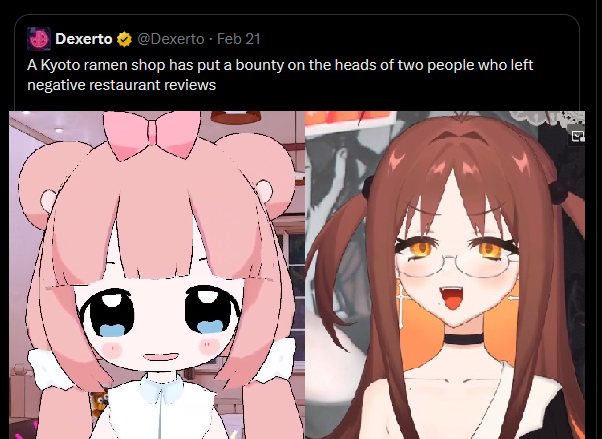Open the image overlay icon on right picture
Viewport: 602px width, 439px height.
[x=577, y=136]
